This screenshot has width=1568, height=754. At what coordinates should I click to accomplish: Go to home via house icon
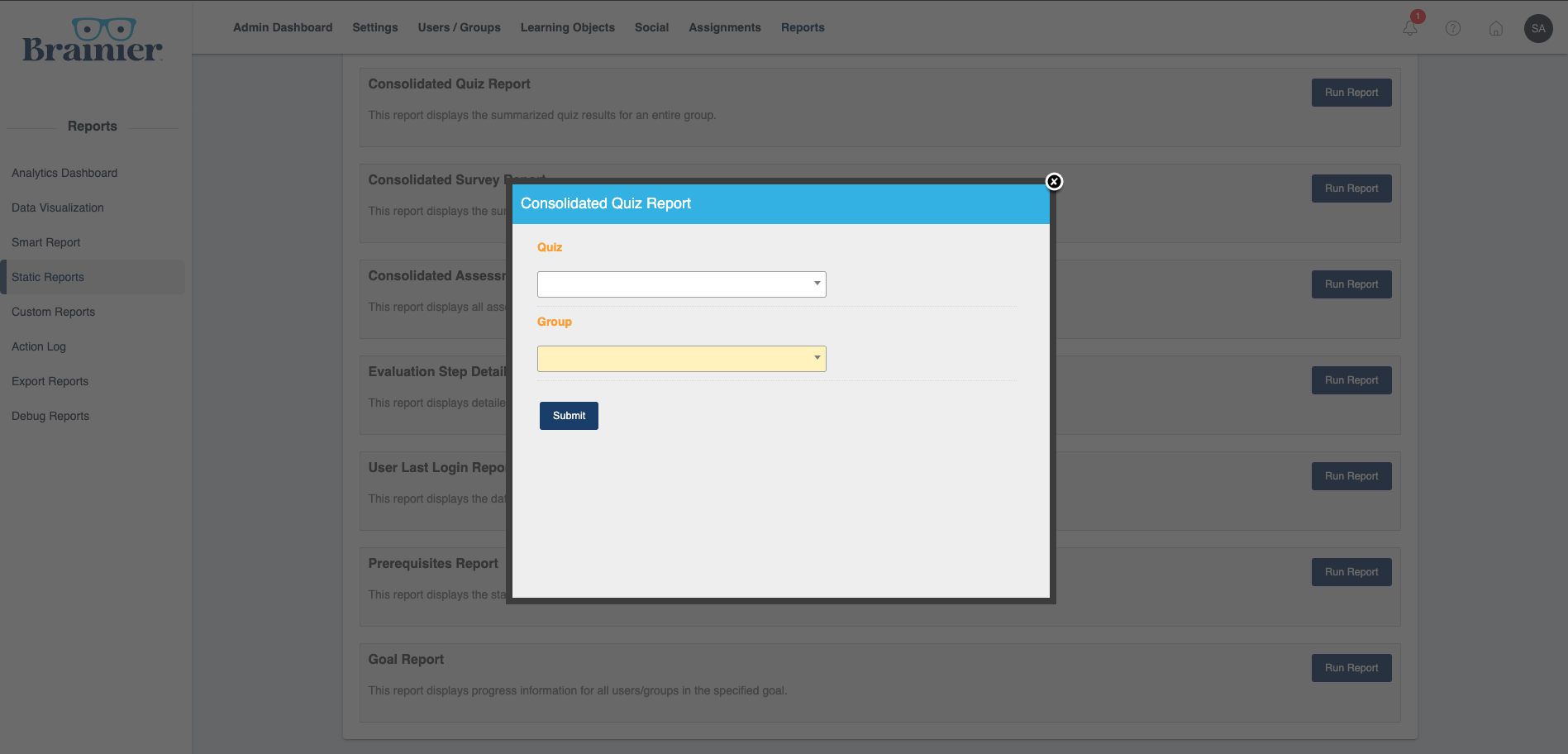(x=1496, y=28)
